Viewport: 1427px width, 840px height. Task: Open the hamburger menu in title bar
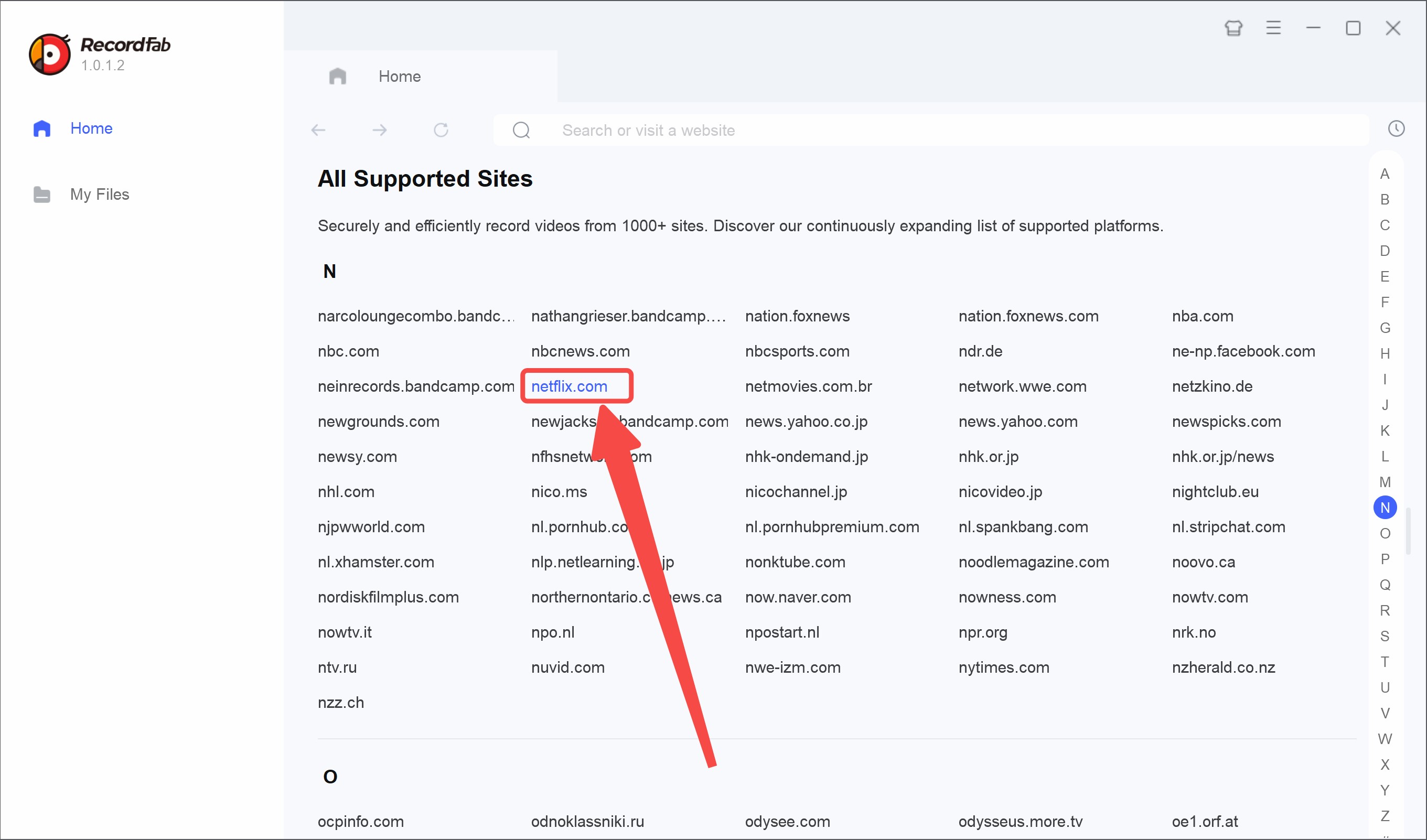click(1273, 28)
